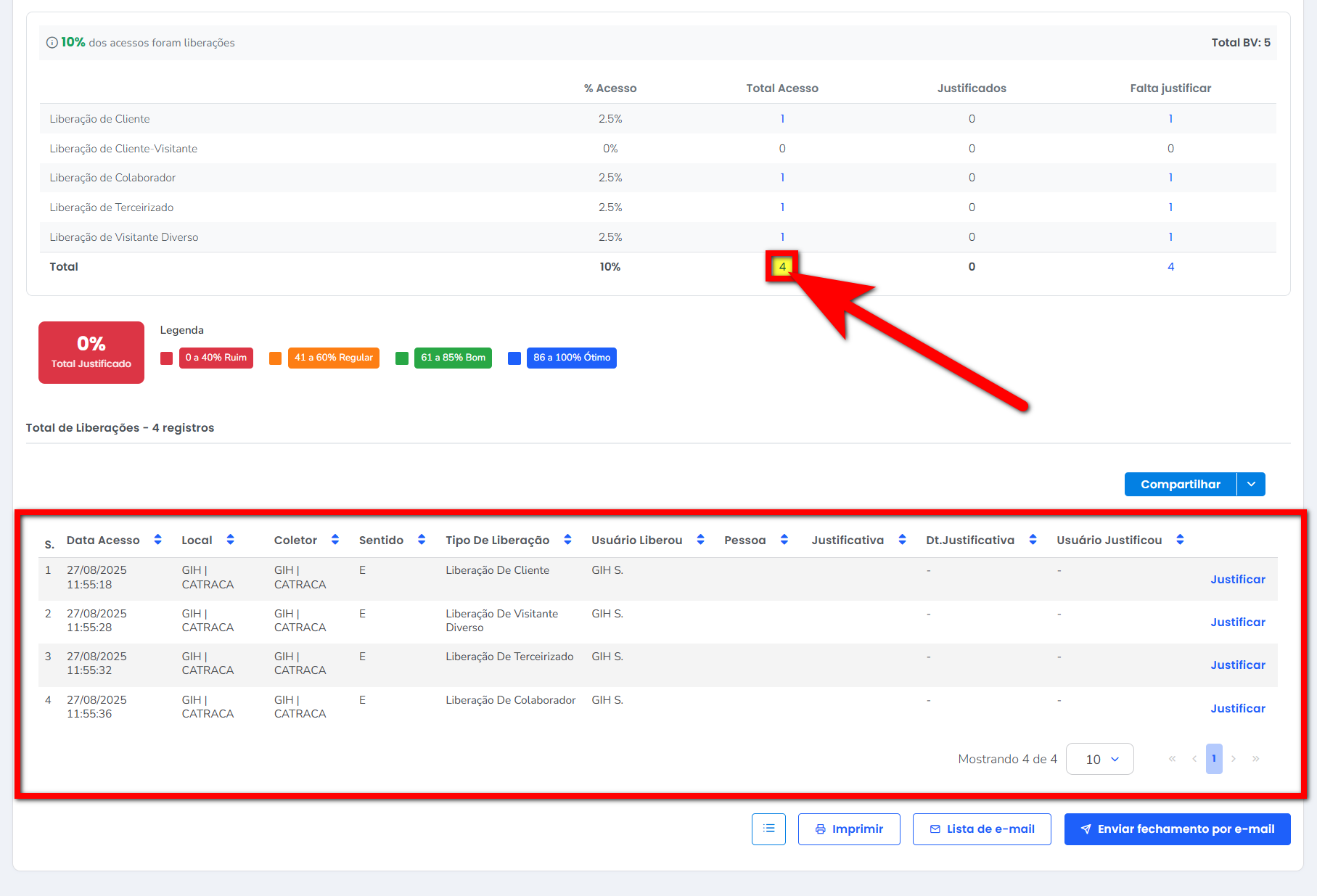The height and width of the screenshot is (896, 1317).
Task: Sort by Pessoa column arrows
Action: tap(784, 540)
